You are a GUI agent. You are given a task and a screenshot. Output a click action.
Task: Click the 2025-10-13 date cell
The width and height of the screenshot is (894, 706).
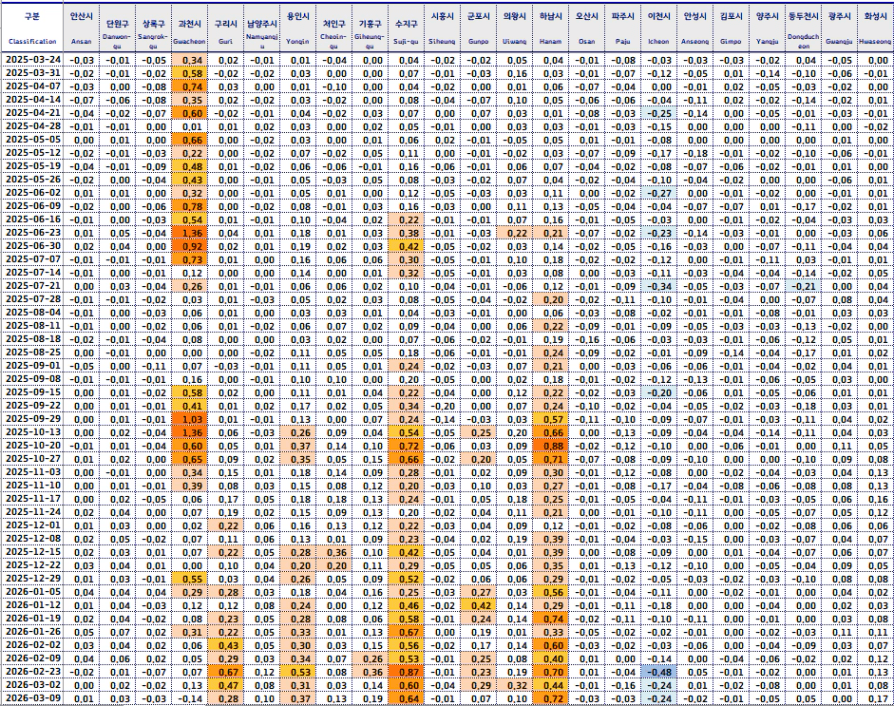pyautogui.click(x=32, y=432)
